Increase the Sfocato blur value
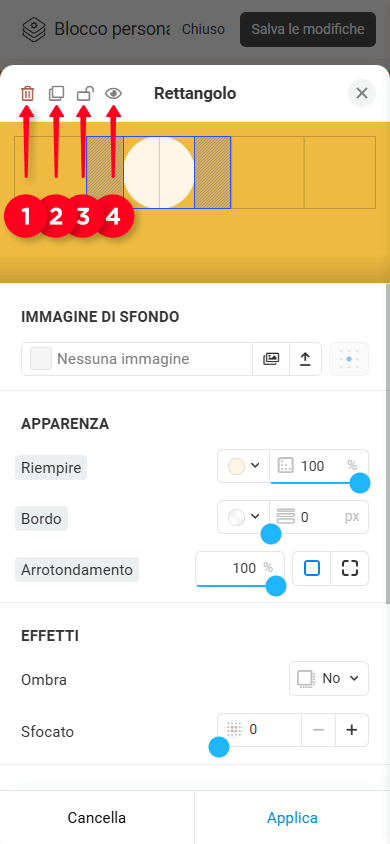 (352, 730)
